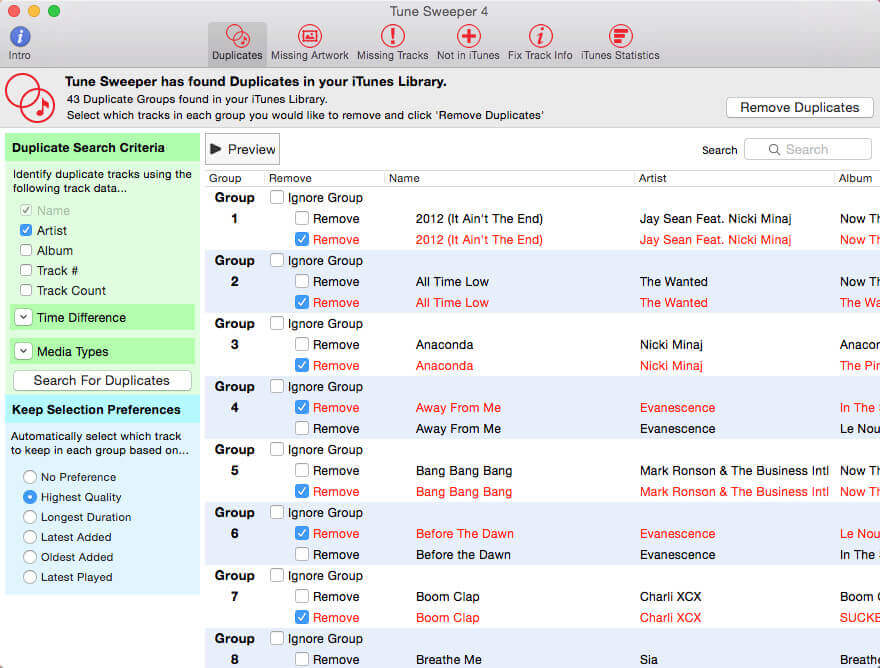Image resolution: width=880 pixels, height=668 pixels.
Task: Sort by the Artist column header
Action: tap(652, 178)
